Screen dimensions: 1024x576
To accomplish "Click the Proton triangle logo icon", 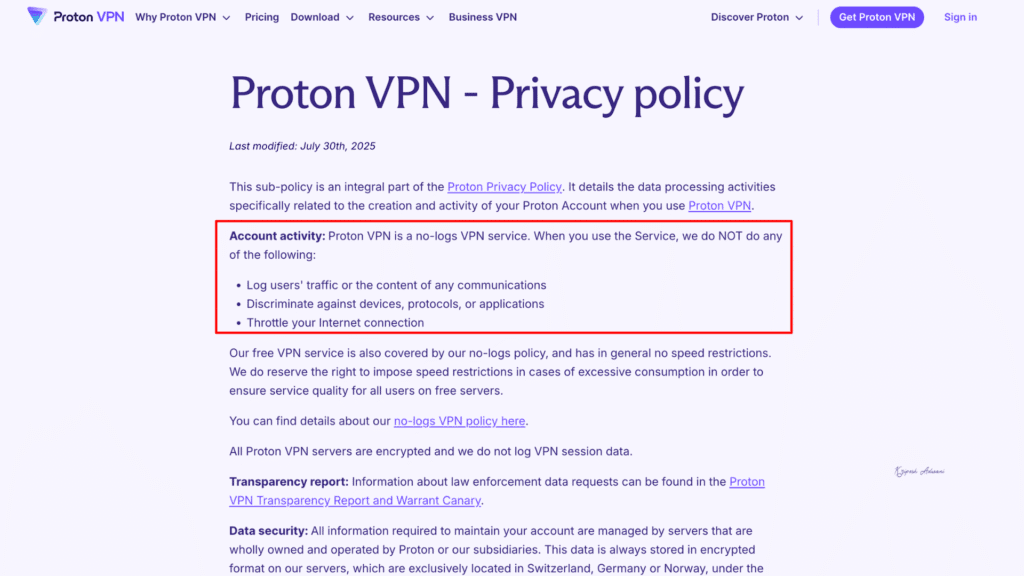I will (36, 16).
